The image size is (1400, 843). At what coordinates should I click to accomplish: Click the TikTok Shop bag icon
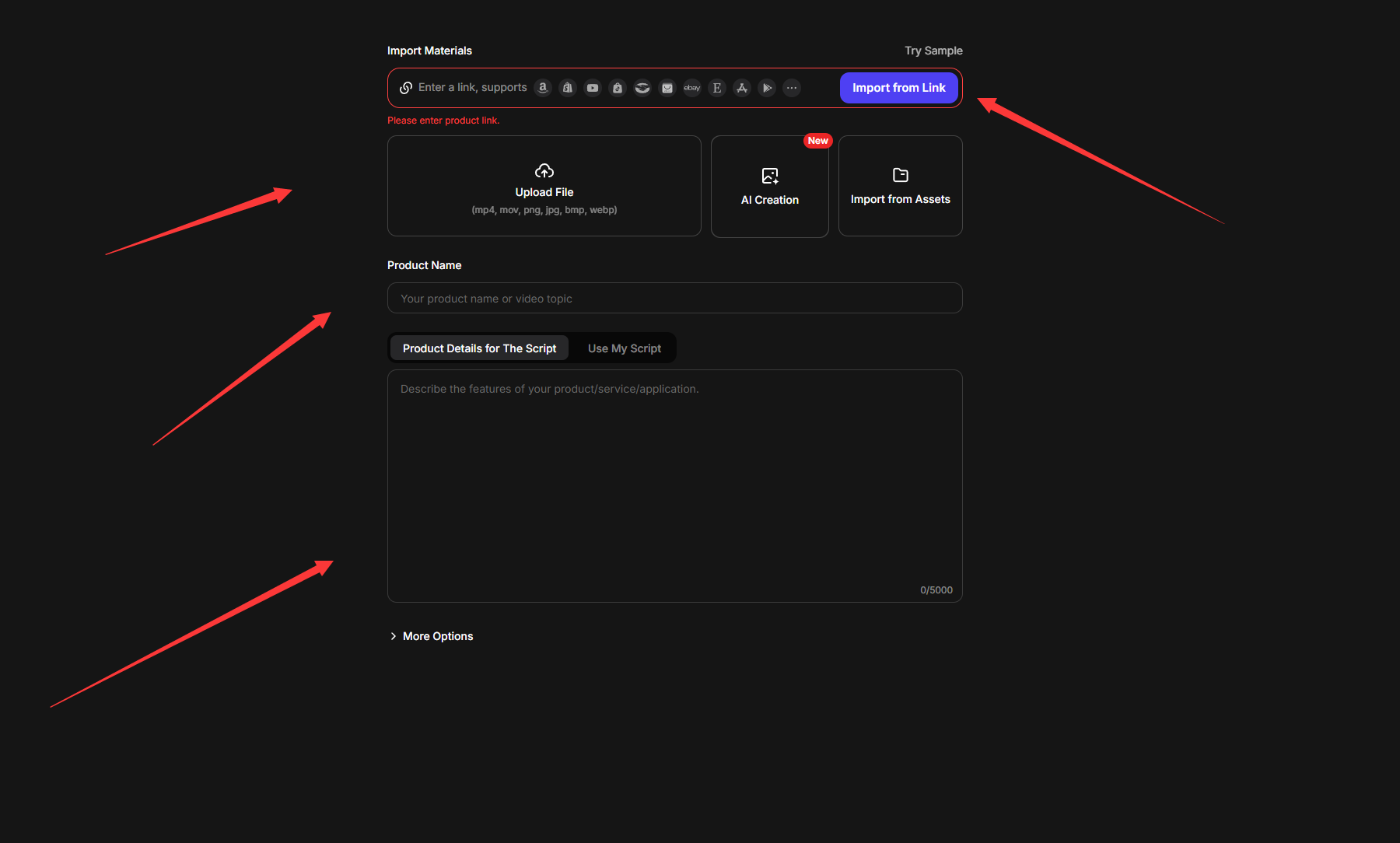coord(618,88)
